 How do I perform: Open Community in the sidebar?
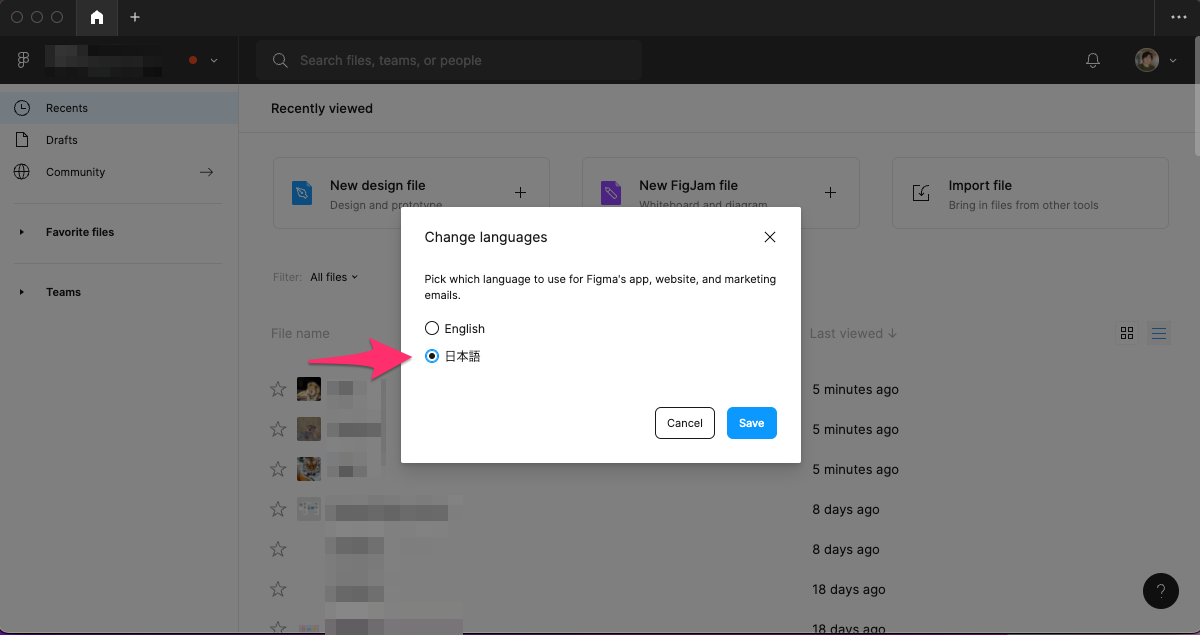coord(75,172)
